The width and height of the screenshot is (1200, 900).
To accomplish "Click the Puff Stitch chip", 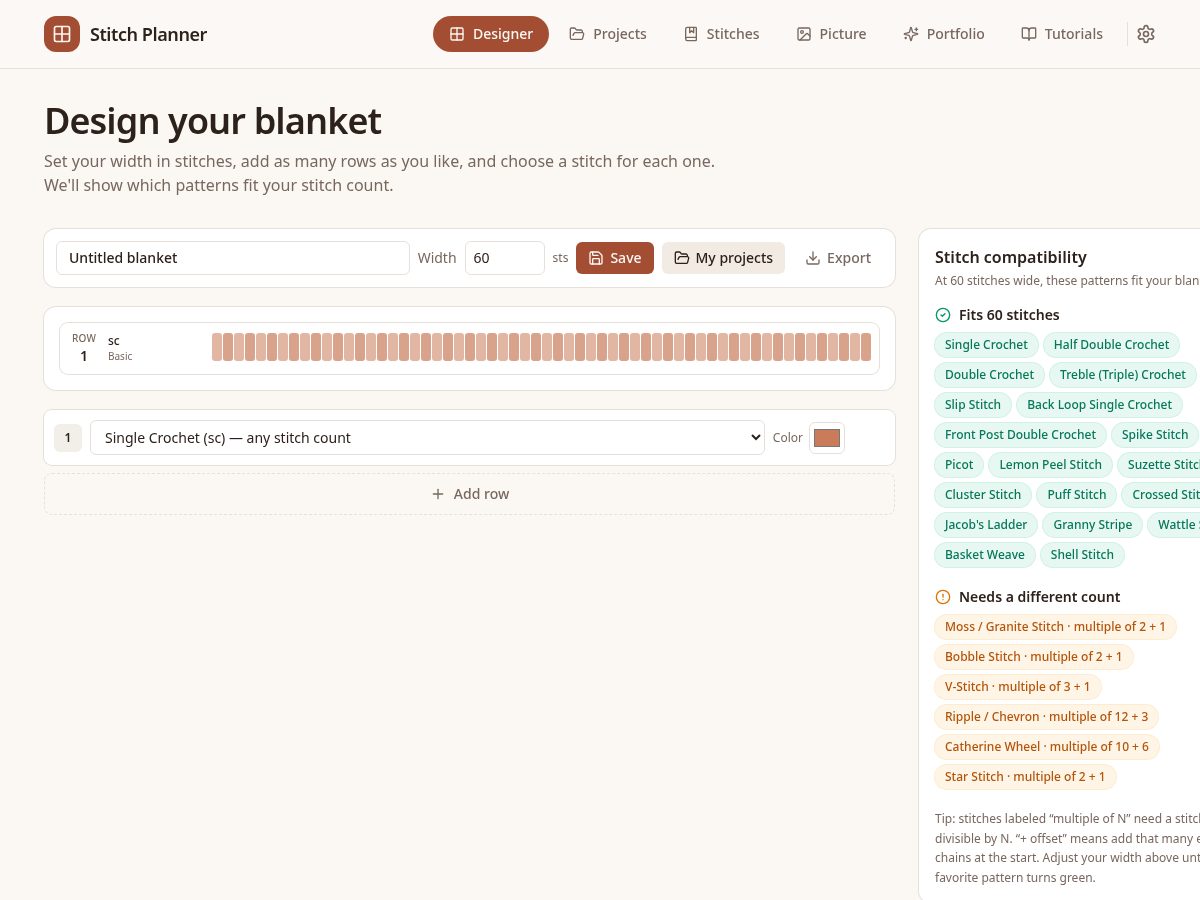I will tap(1077, 495).
